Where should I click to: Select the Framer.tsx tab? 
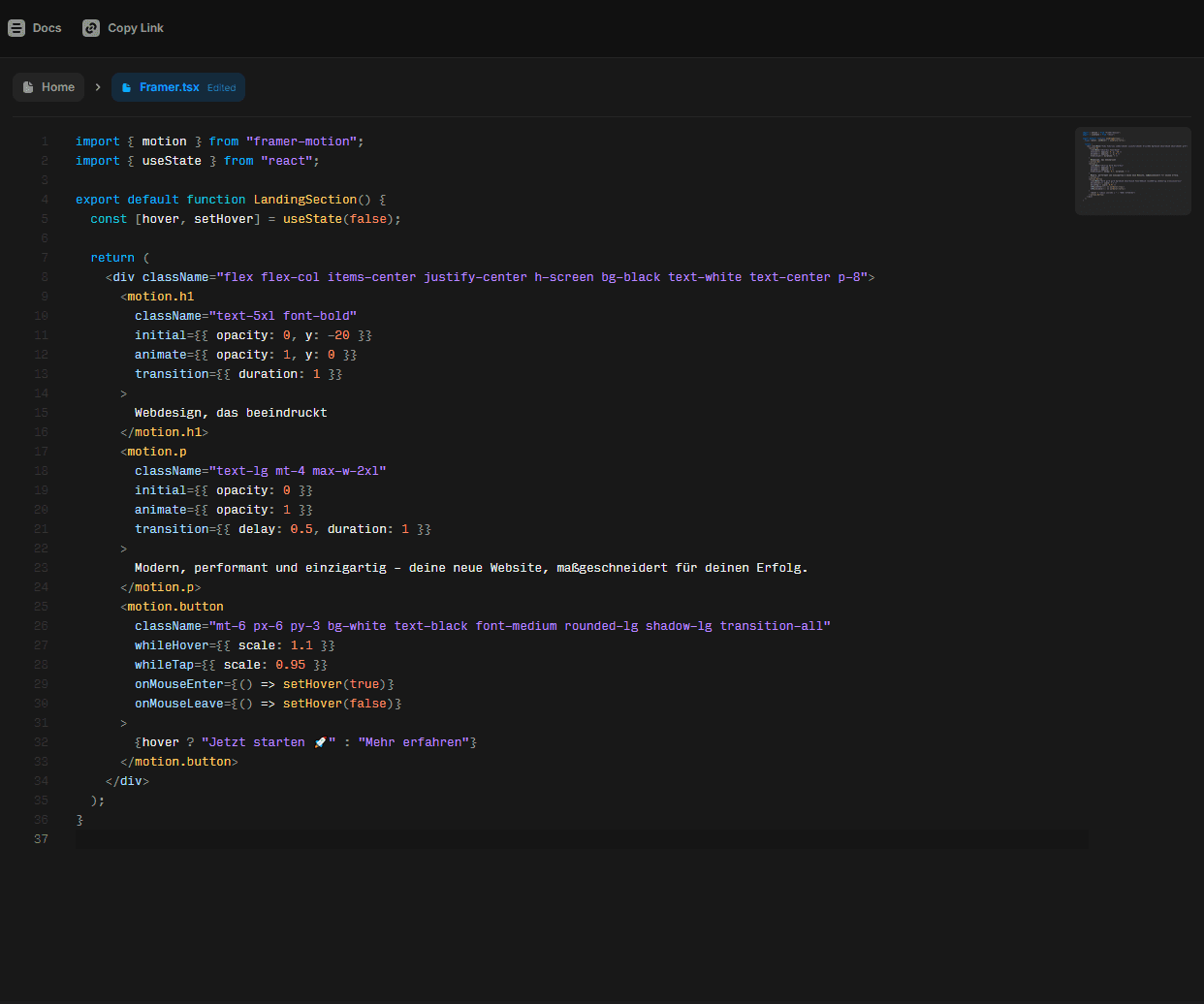178,87
